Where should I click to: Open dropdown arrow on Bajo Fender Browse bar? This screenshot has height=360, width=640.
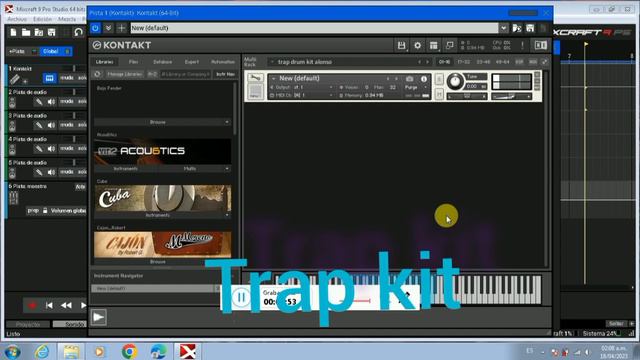pos(227,122)
